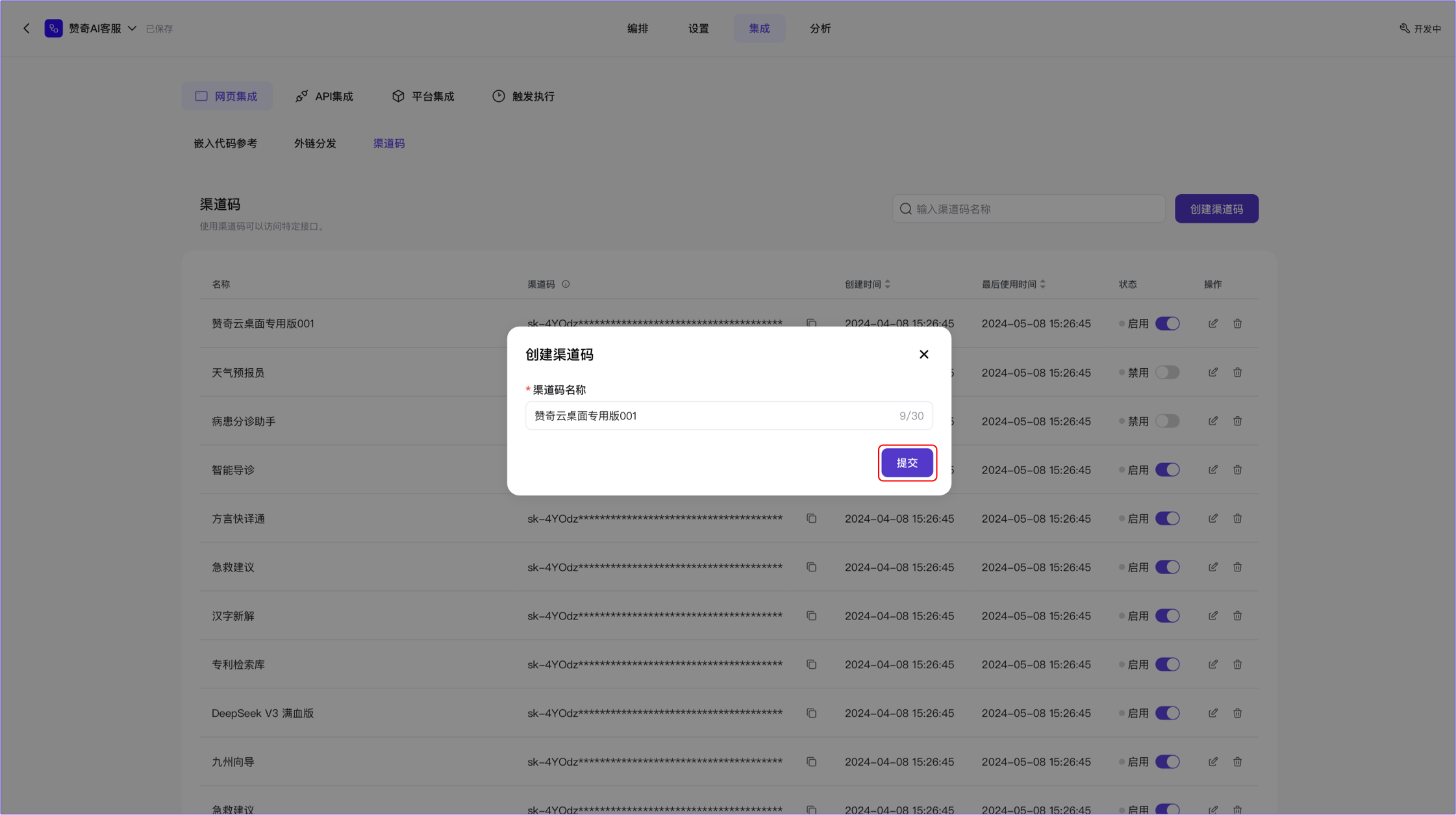
Task: Copy the 方言快译通 channel code
Action: click(x=811, y=518)
